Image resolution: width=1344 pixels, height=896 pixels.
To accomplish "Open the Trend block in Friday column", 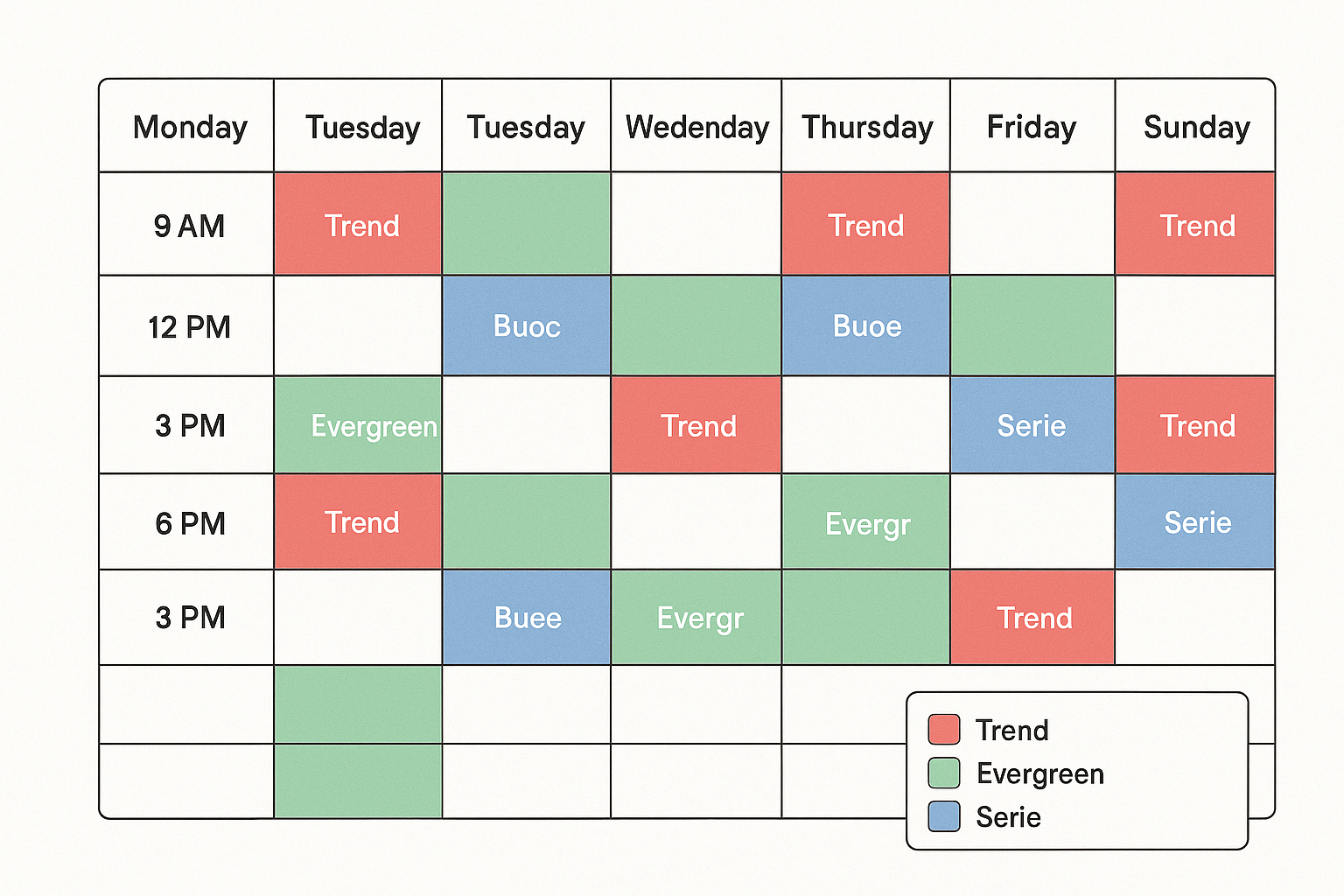I will coord(1033,618).
